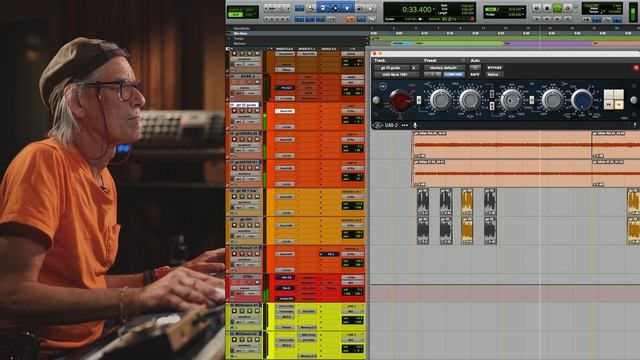Flip the switch beside red gain knob
Screen dimensions: 640x360
tap(419, 100)
